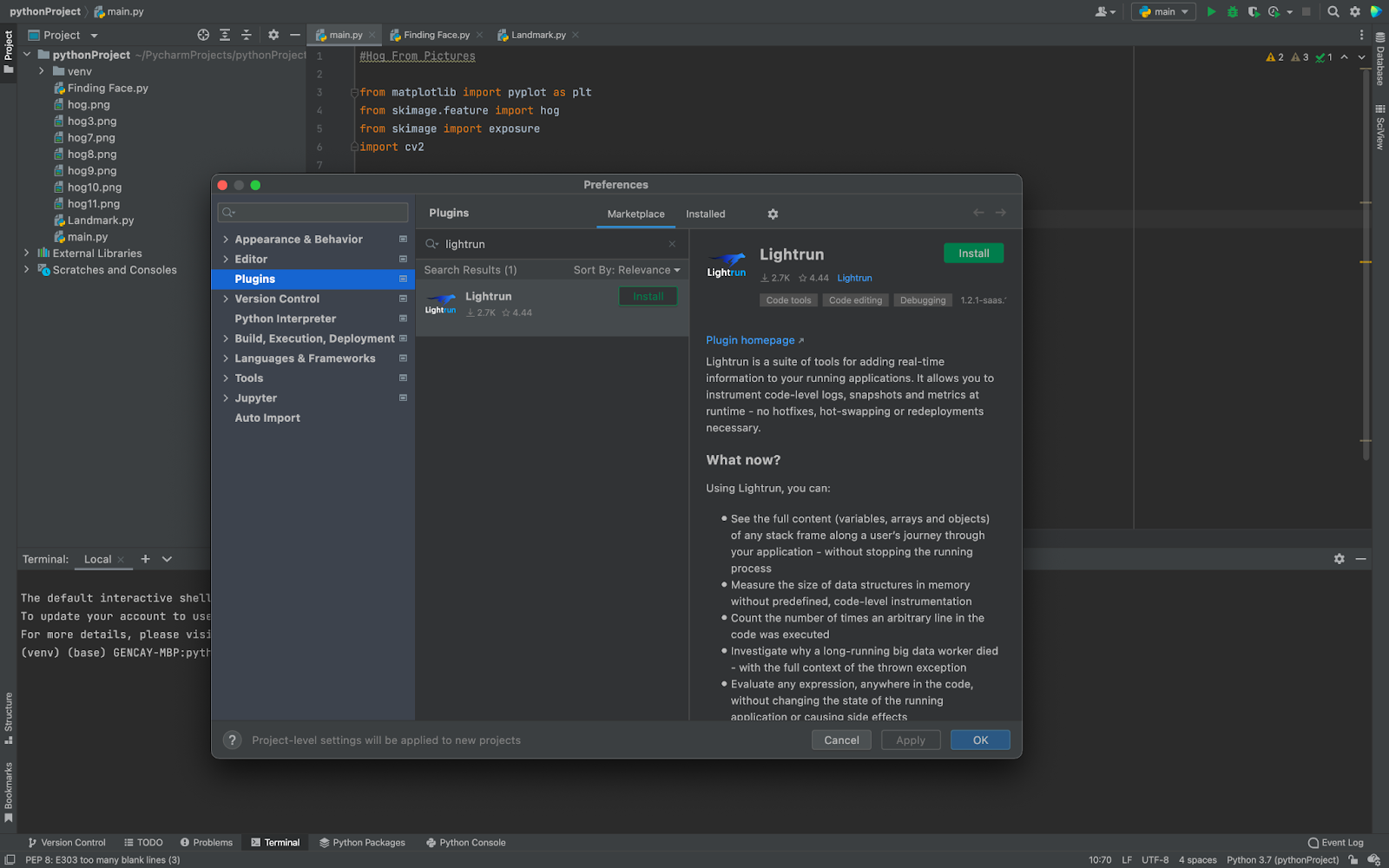Install Lightrun from the plugin details pane
This screenshot has height=868, width=1389.
[973, 253]
